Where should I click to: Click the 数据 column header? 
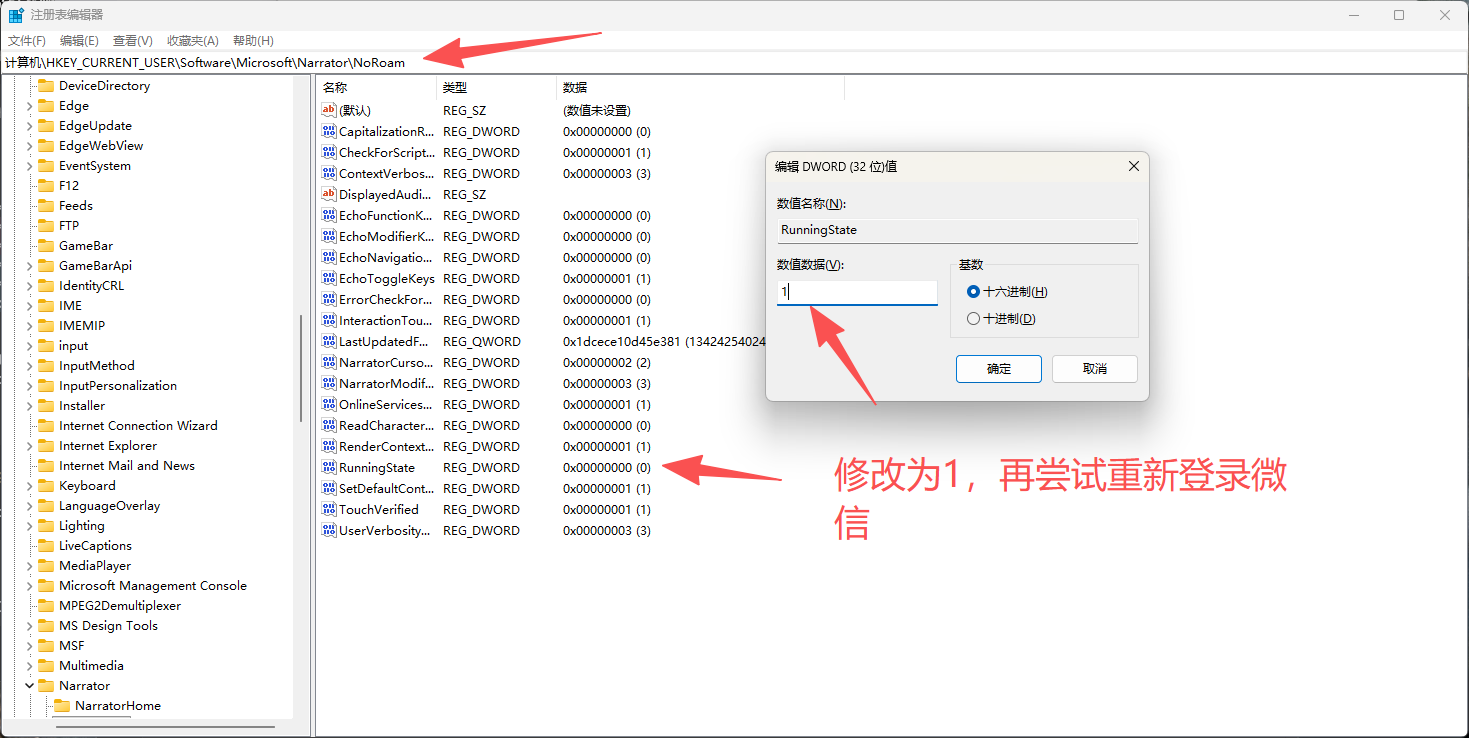tap(700, 88)
